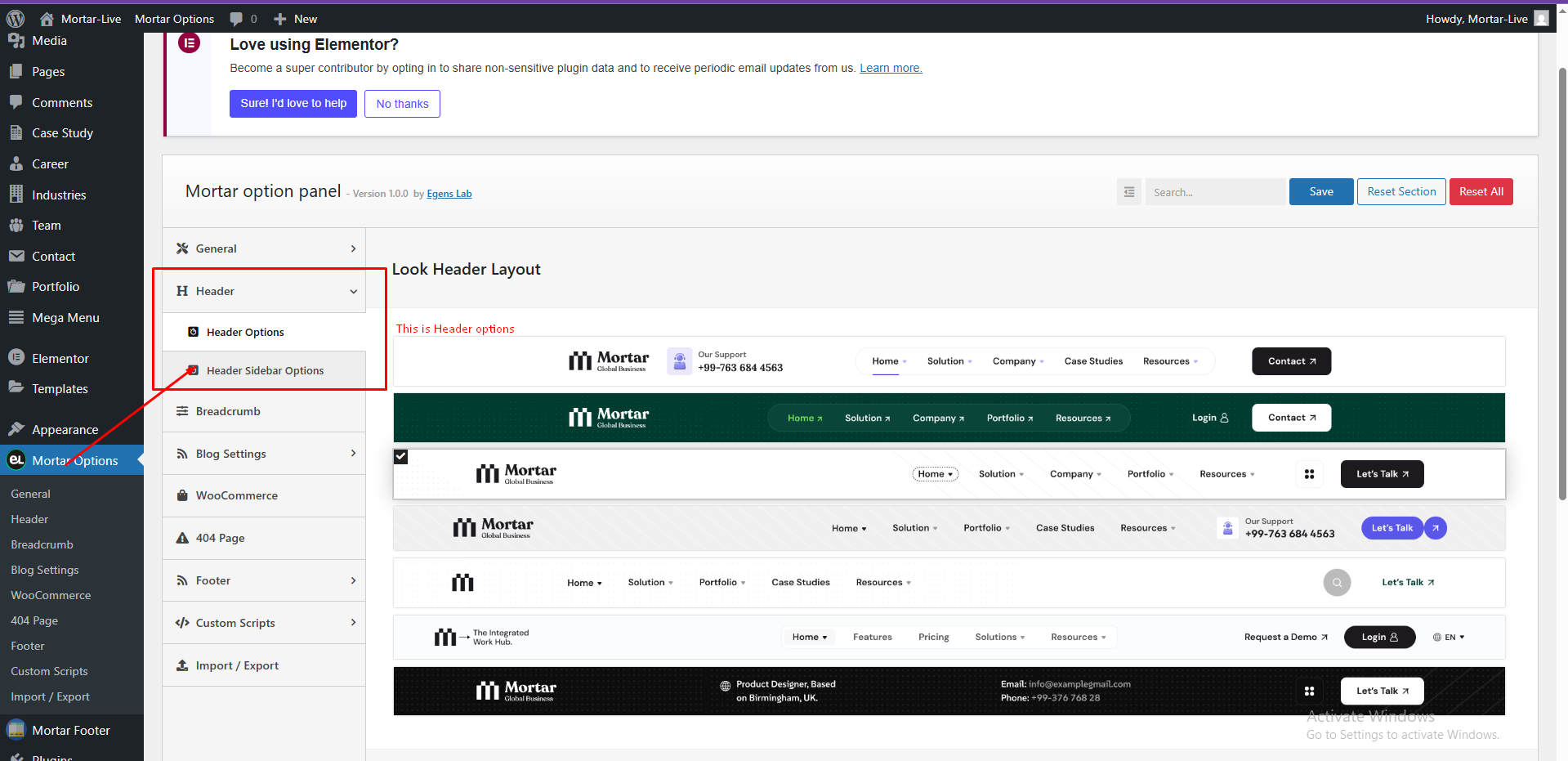Select the white header layout with Contact button

[949, 361]
